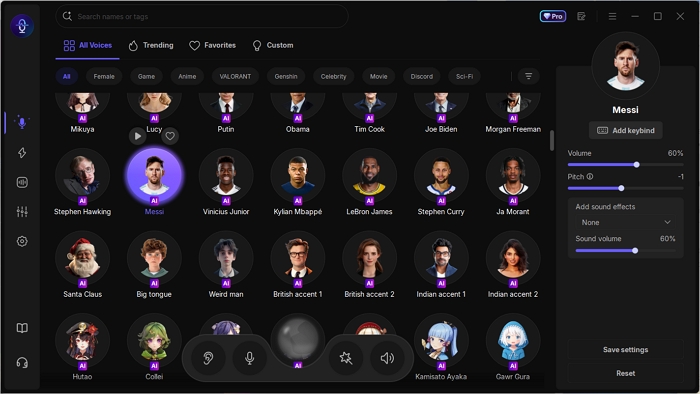This screenshot has height=394, width=700.
Task: Select the Genshin tag filter
Action: tap(286, 76)
